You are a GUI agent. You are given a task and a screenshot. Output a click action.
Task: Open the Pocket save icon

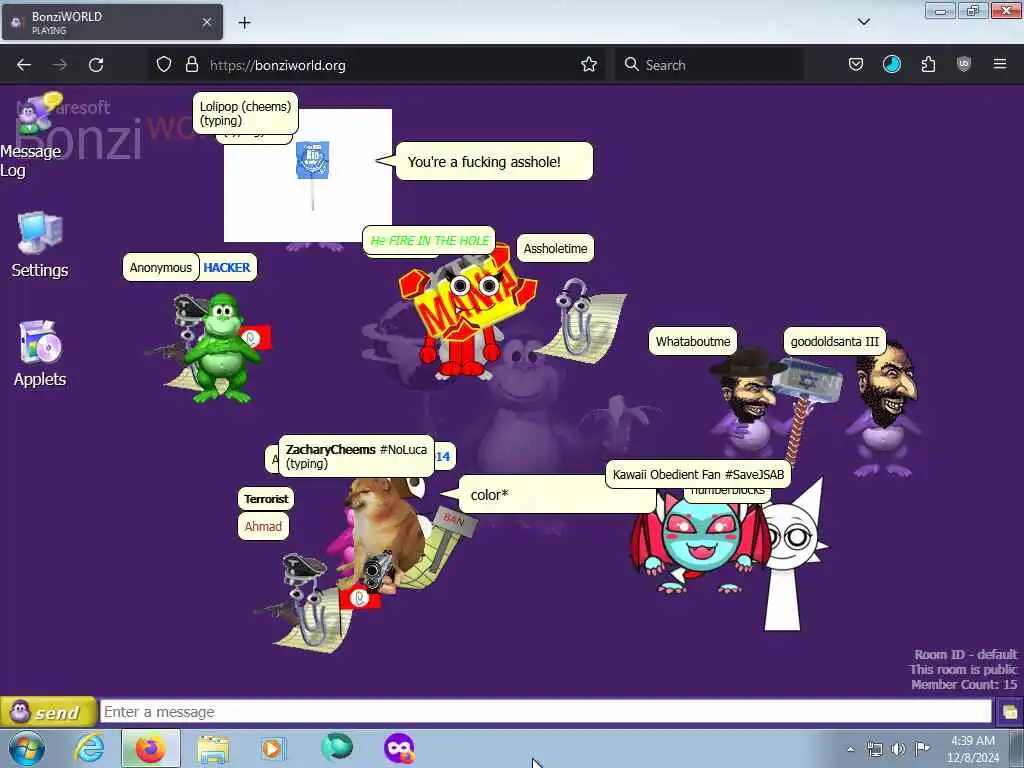[x=856, y=65]
